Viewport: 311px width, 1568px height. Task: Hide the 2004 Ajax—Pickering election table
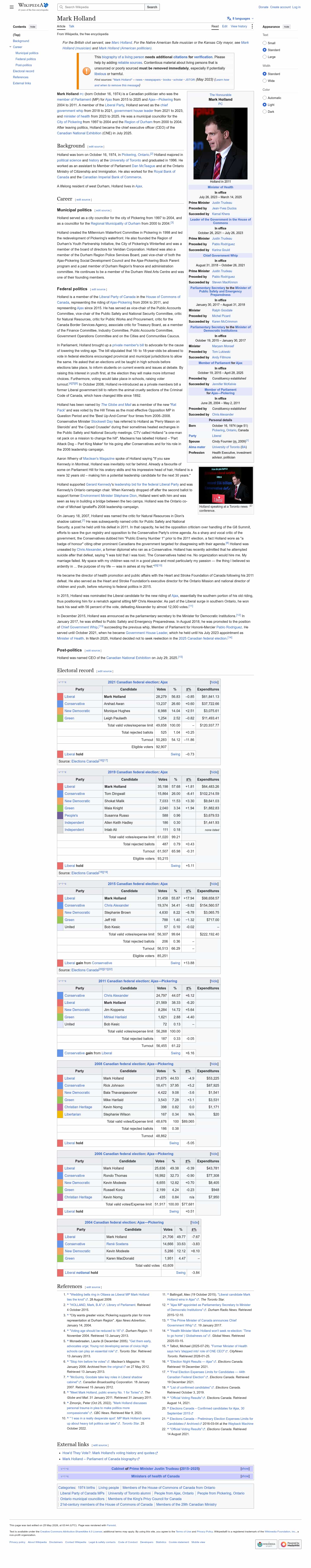click(195, 1222)
